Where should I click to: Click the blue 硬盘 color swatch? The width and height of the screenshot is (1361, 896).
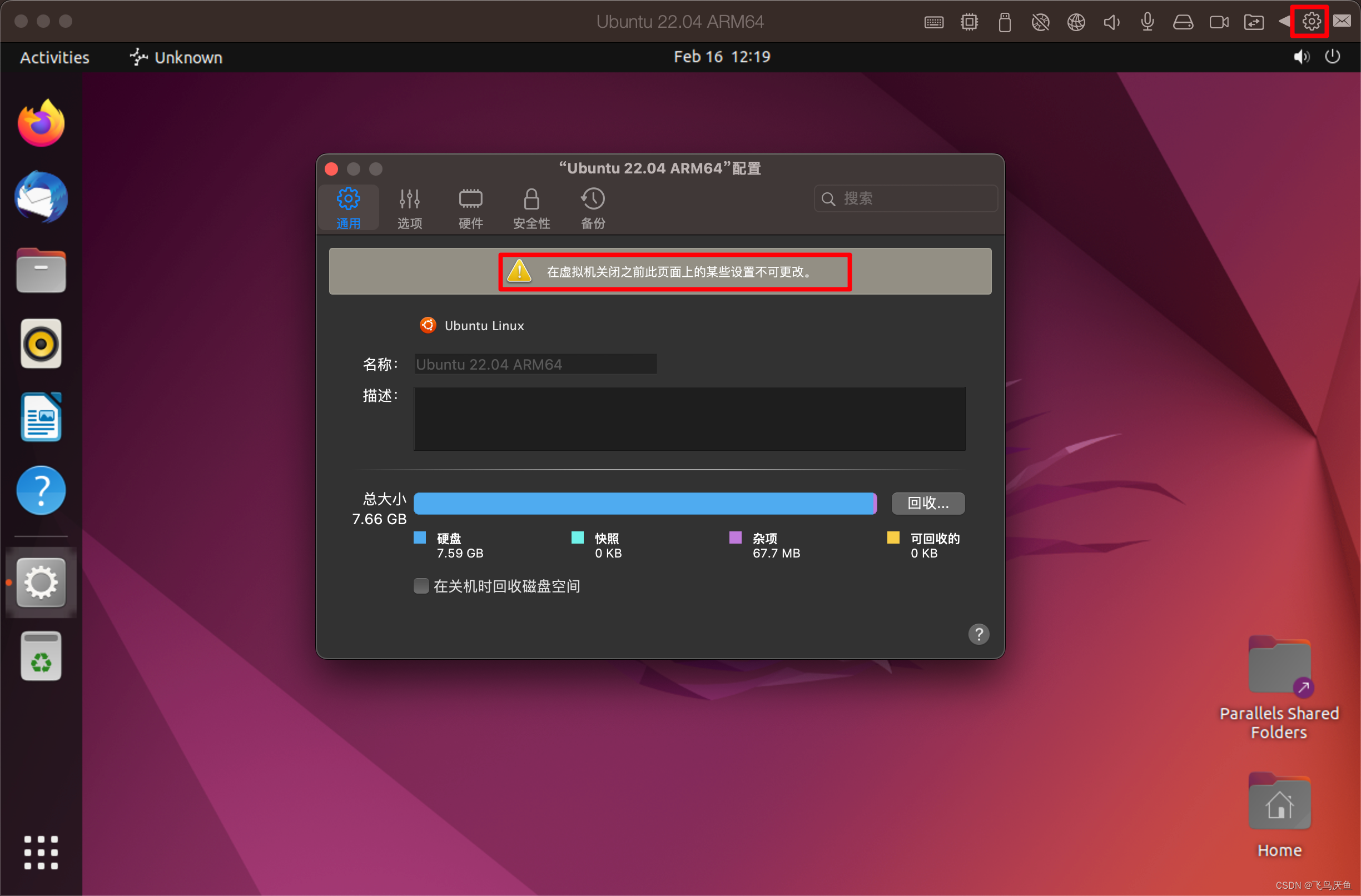point(420,537)
